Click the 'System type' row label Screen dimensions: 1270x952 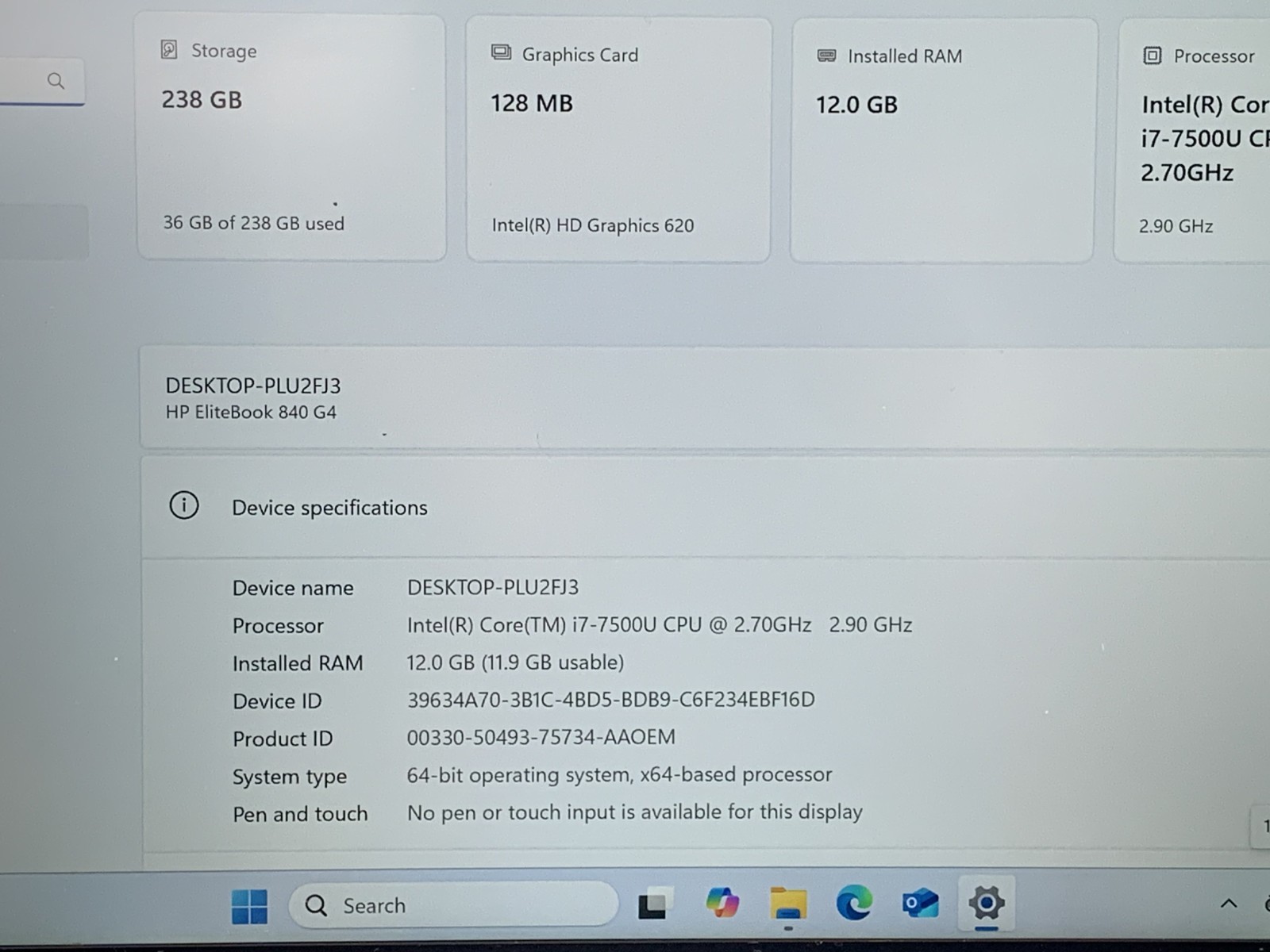[290, 777]
